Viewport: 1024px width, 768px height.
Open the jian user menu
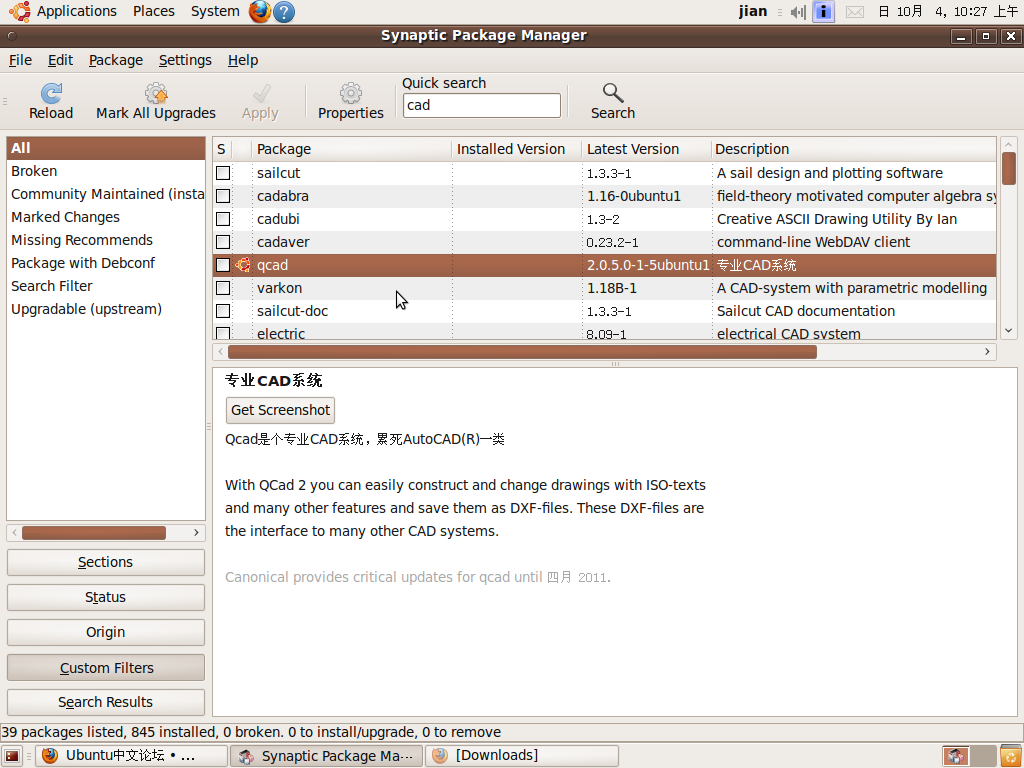753,12
